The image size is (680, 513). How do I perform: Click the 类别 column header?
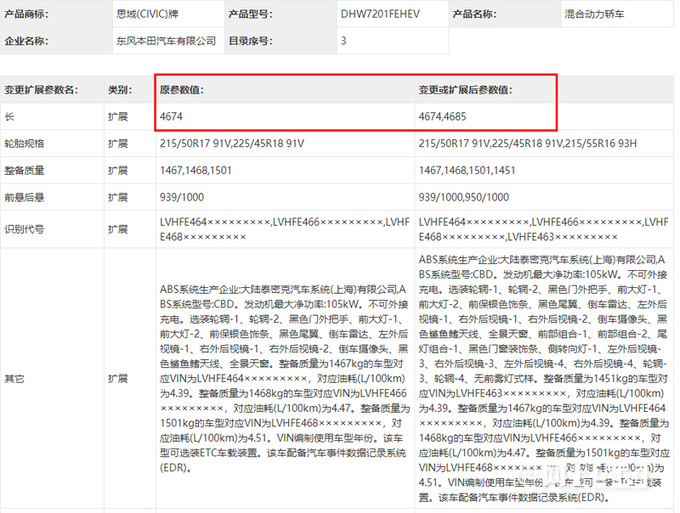tap(120, 90)
